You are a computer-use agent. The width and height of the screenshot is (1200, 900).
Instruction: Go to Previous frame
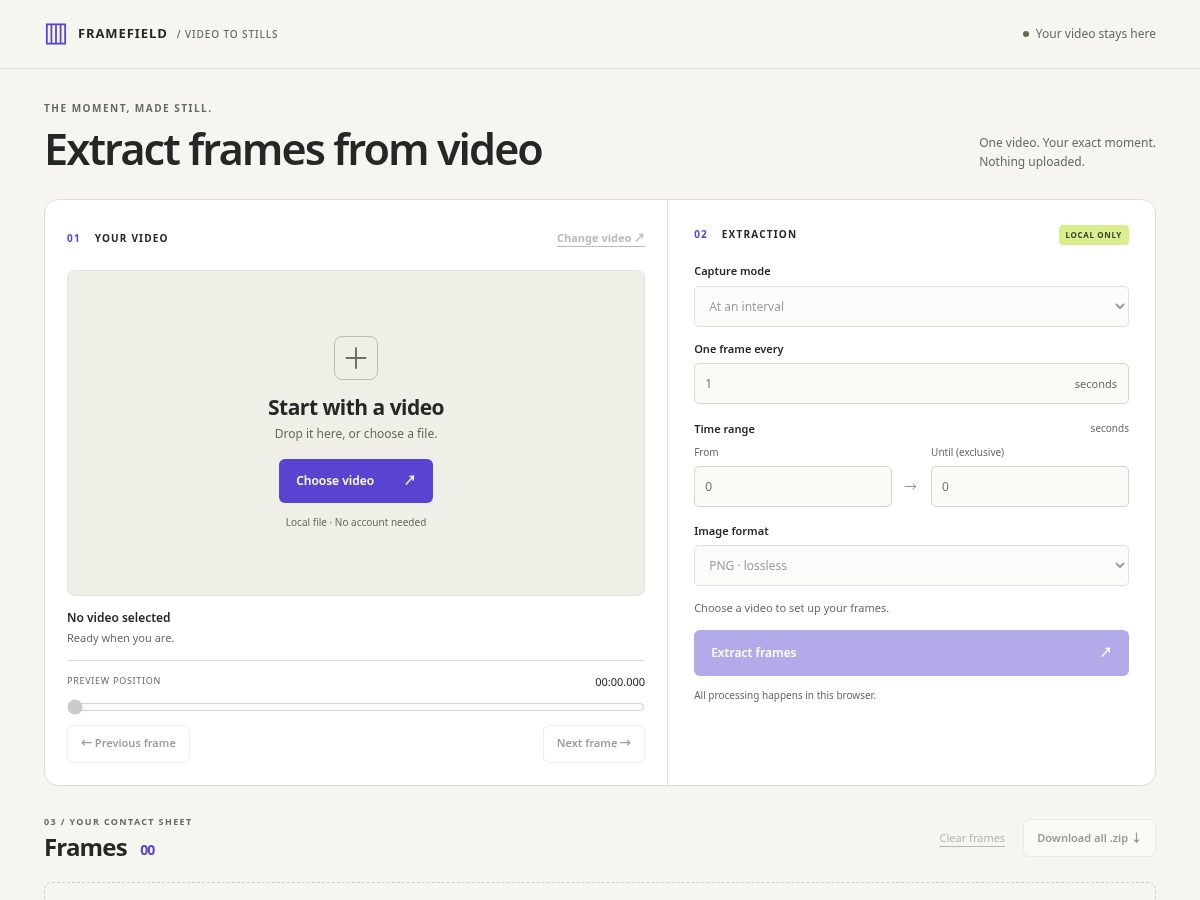pos(128,744)
